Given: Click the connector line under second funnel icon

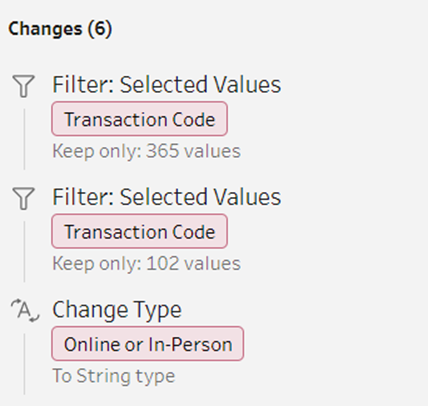Looking at the screenshot, I should tap(24, 252).
